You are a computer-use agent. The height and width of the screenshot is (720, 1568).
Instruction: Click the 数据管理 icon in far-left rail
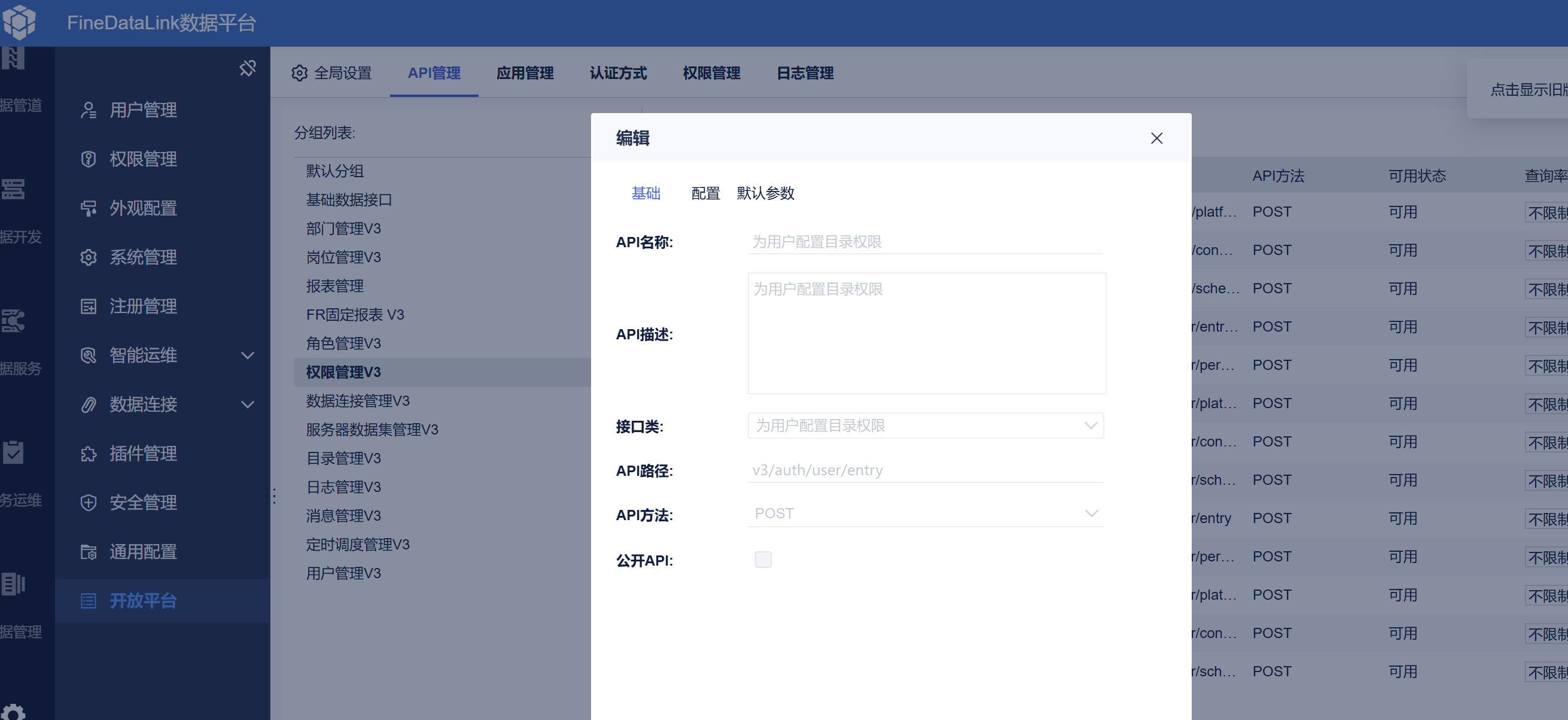click(13, 584)
